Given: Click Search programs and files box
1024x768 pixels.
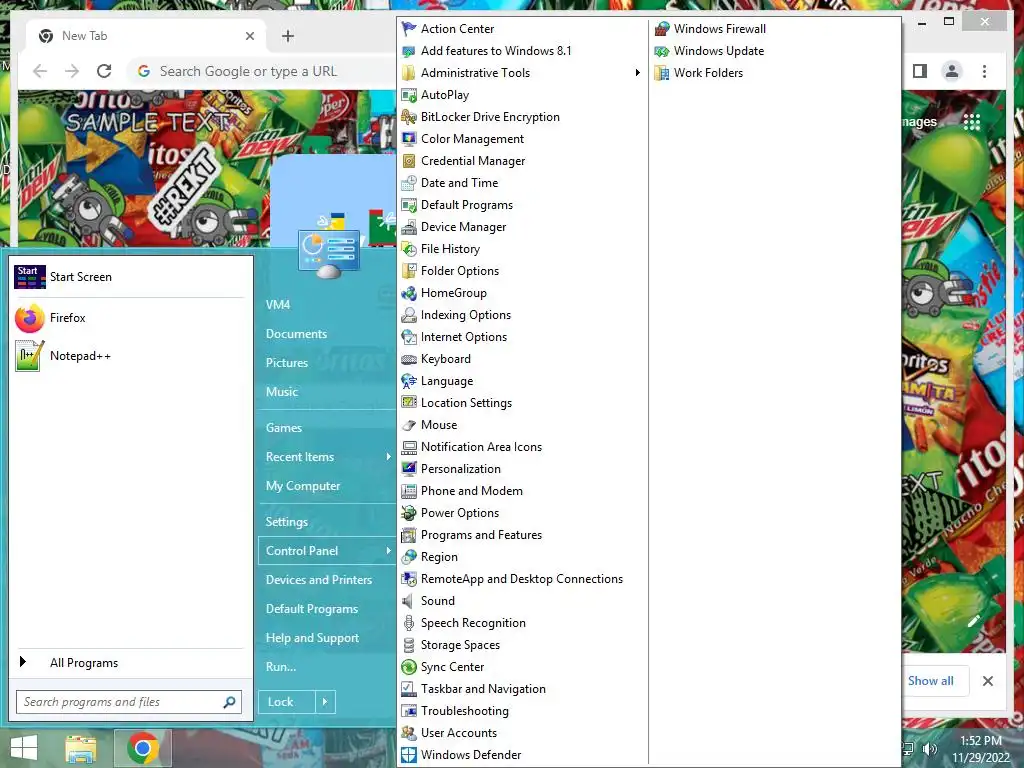Looking at the screenshot, I should [129, 702].
